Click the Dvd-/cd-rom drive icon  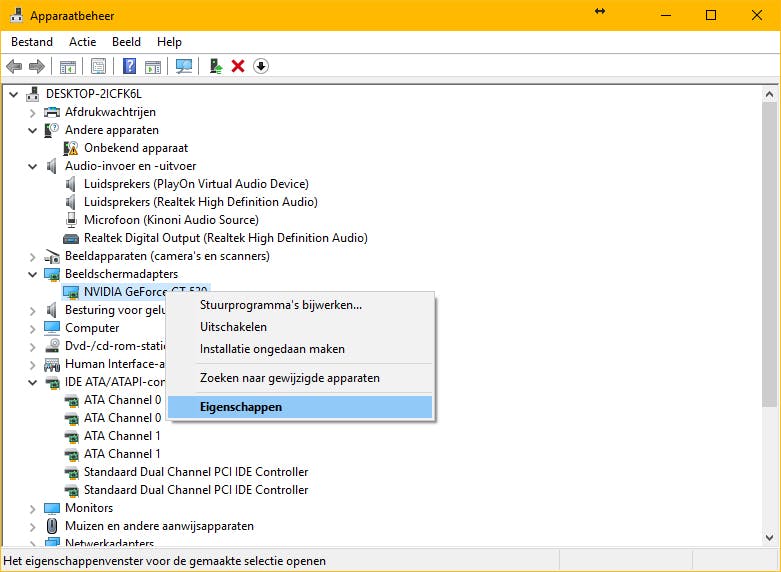point(52,346)
